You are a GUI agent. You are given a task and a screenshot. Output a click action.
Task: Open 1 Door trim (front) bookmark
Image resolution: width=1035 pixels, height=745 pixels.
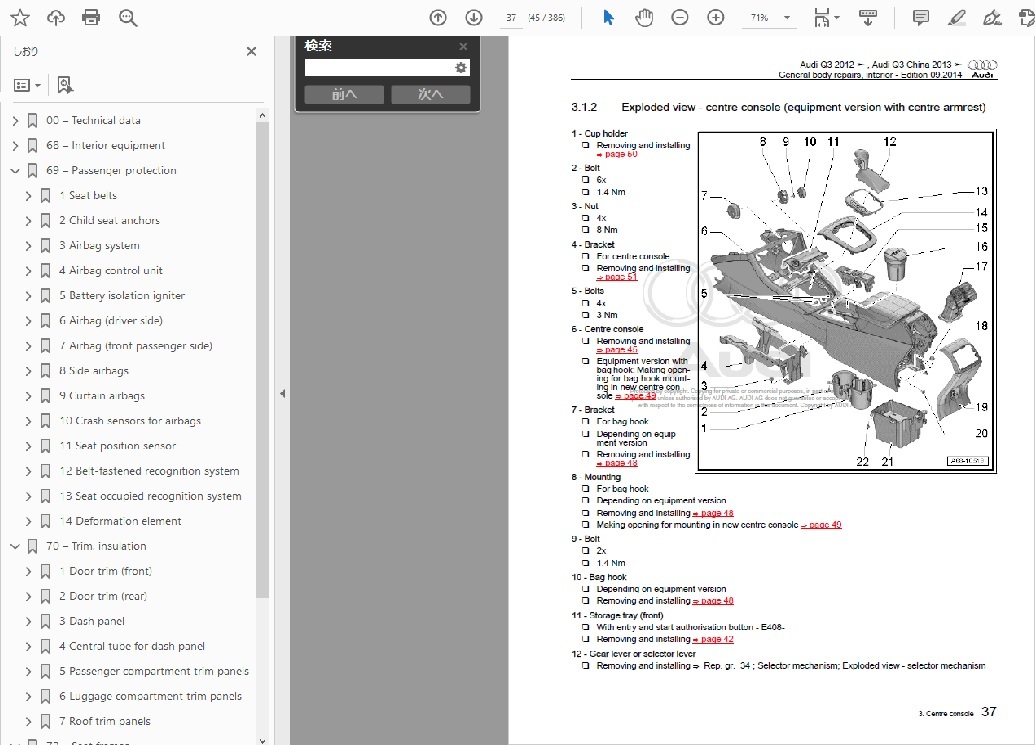click(x=105, y=571)
